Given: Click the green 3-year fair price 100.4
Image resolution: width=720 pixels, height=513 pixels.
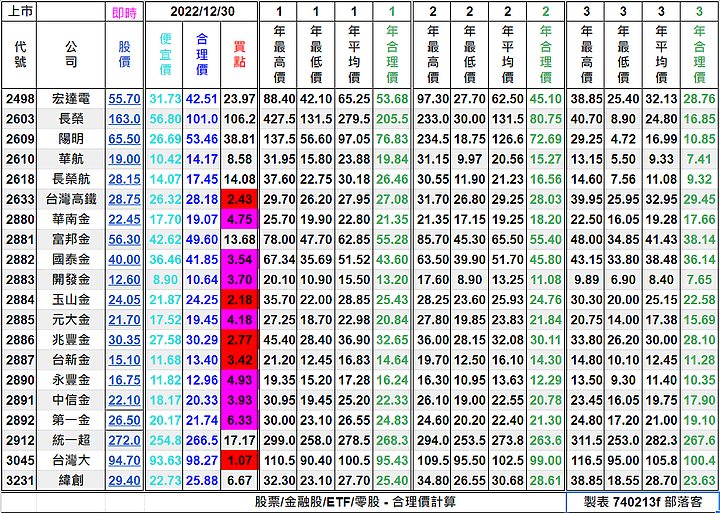Looking at the screenshot, I should click(x=699, y=461).
